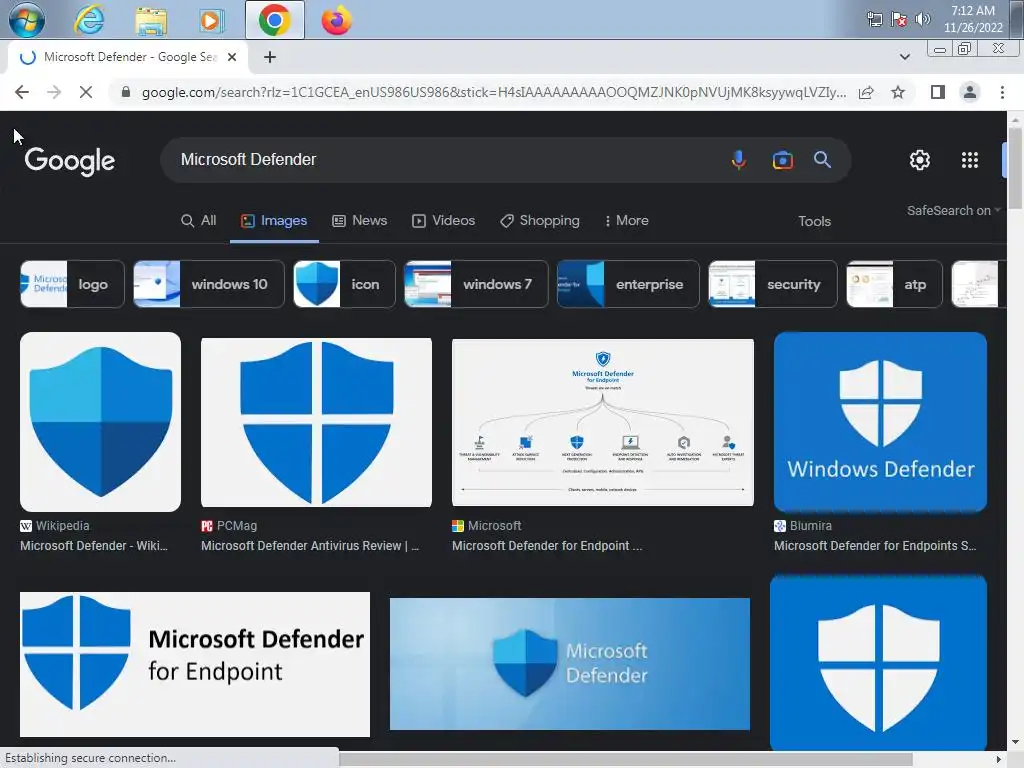
Task: Switch to the All results tab
Action: [199, 221]
